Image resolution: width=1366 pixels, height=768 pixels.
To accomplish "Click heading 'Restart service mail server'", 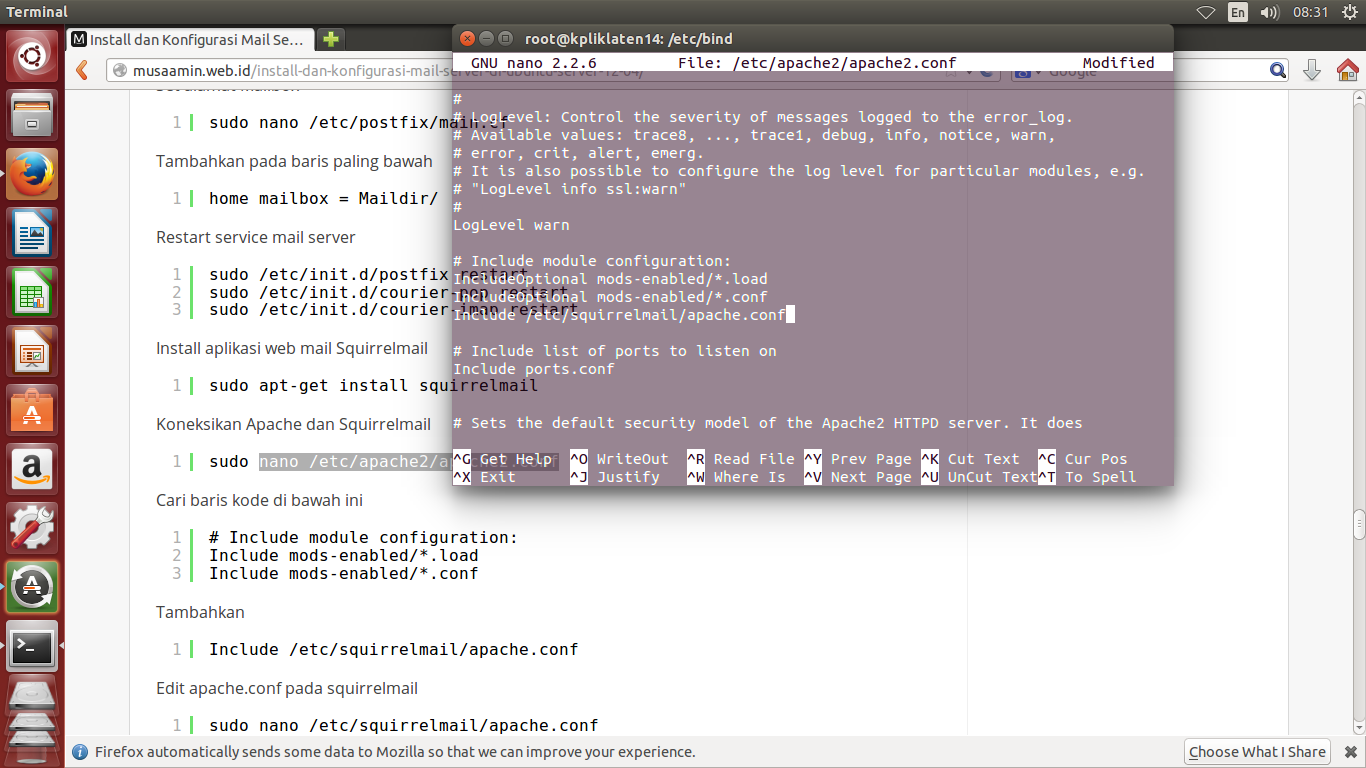I will coord(255,237).
